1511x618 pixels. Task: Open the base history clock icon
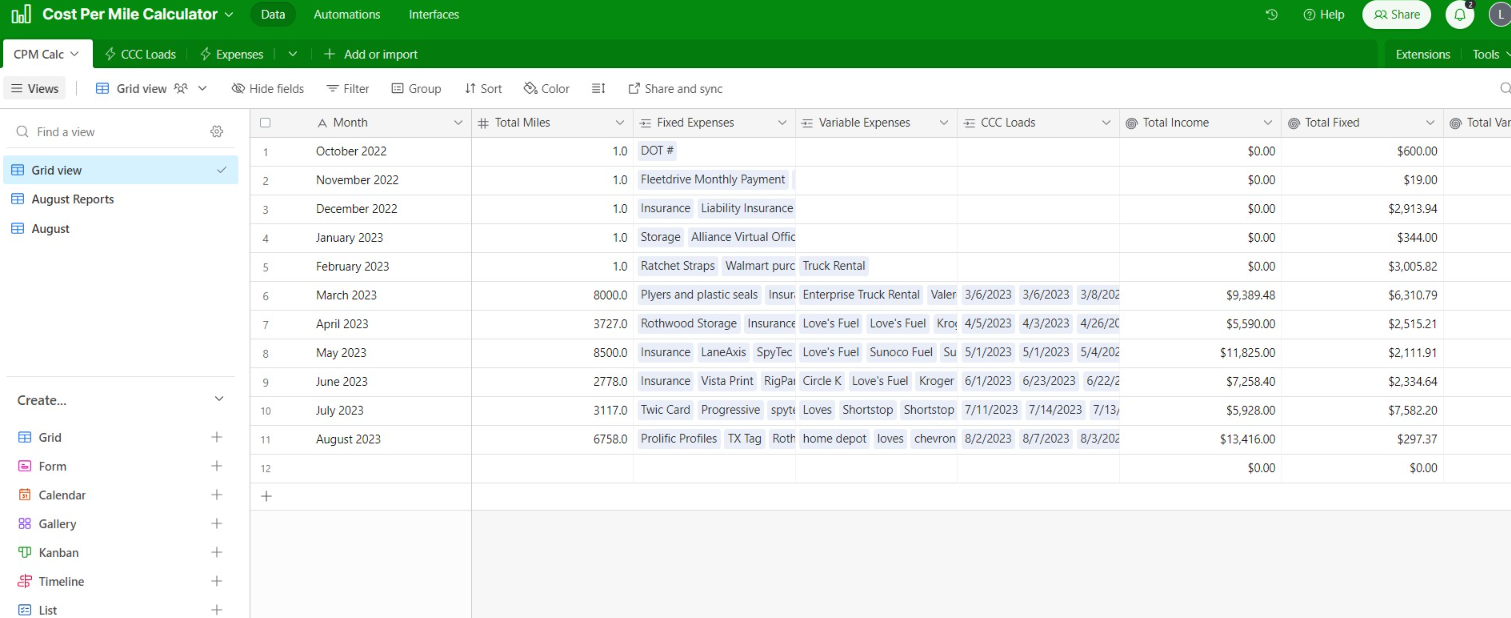click(1272, 14)
